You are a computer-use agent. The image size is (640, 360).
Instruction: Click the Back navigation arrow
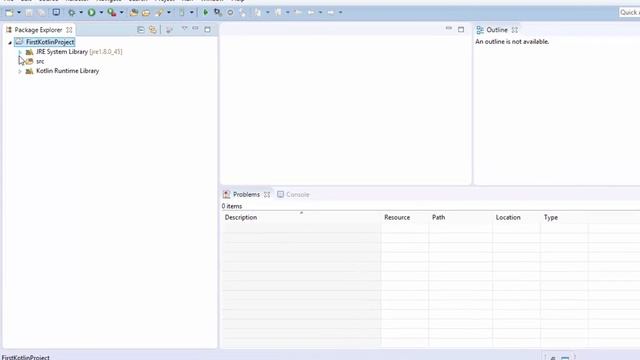pos(311,13)
